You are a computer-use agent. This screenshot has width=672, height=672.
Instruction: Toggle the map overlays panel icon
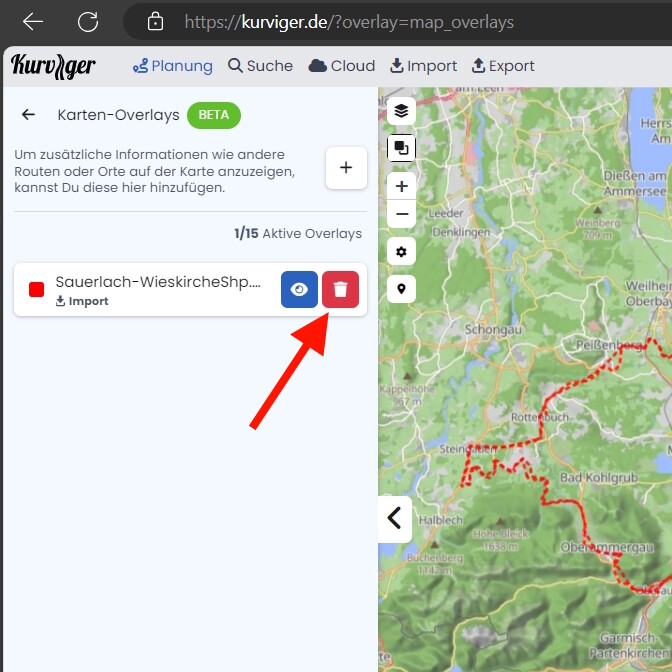(401, 148)
